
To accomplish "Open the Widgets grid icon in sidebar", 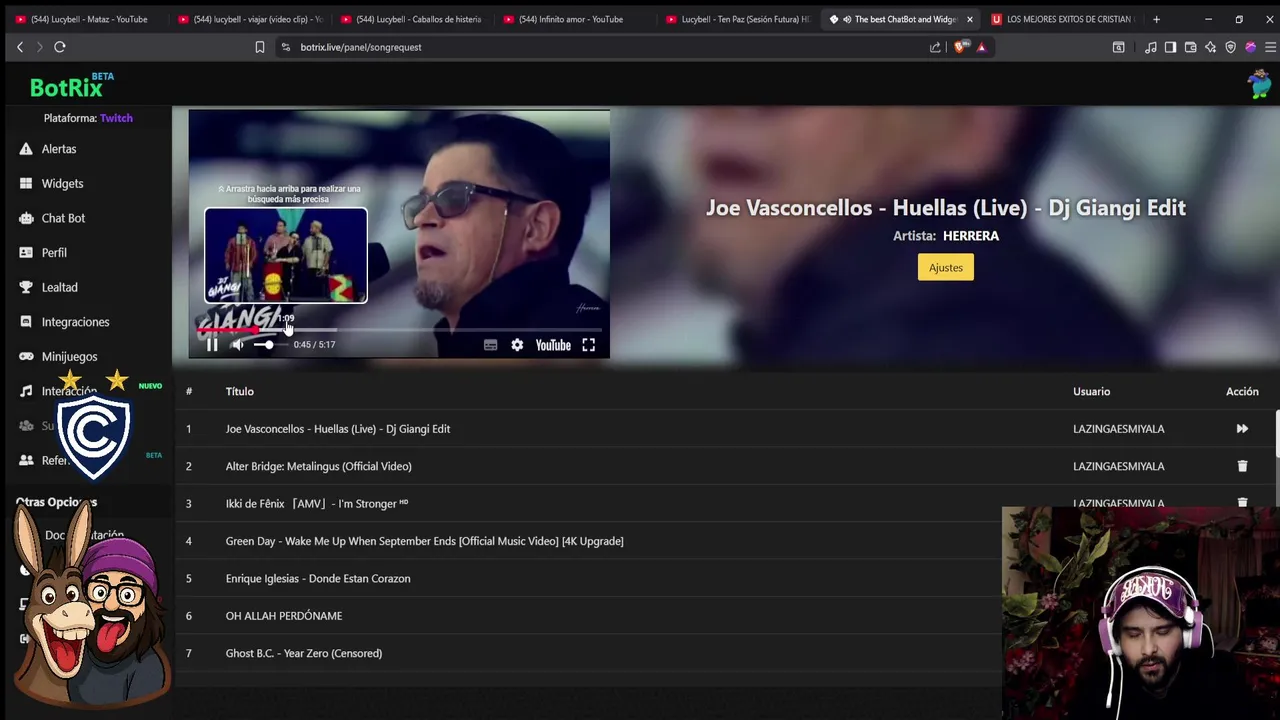I will click(26, 184).
